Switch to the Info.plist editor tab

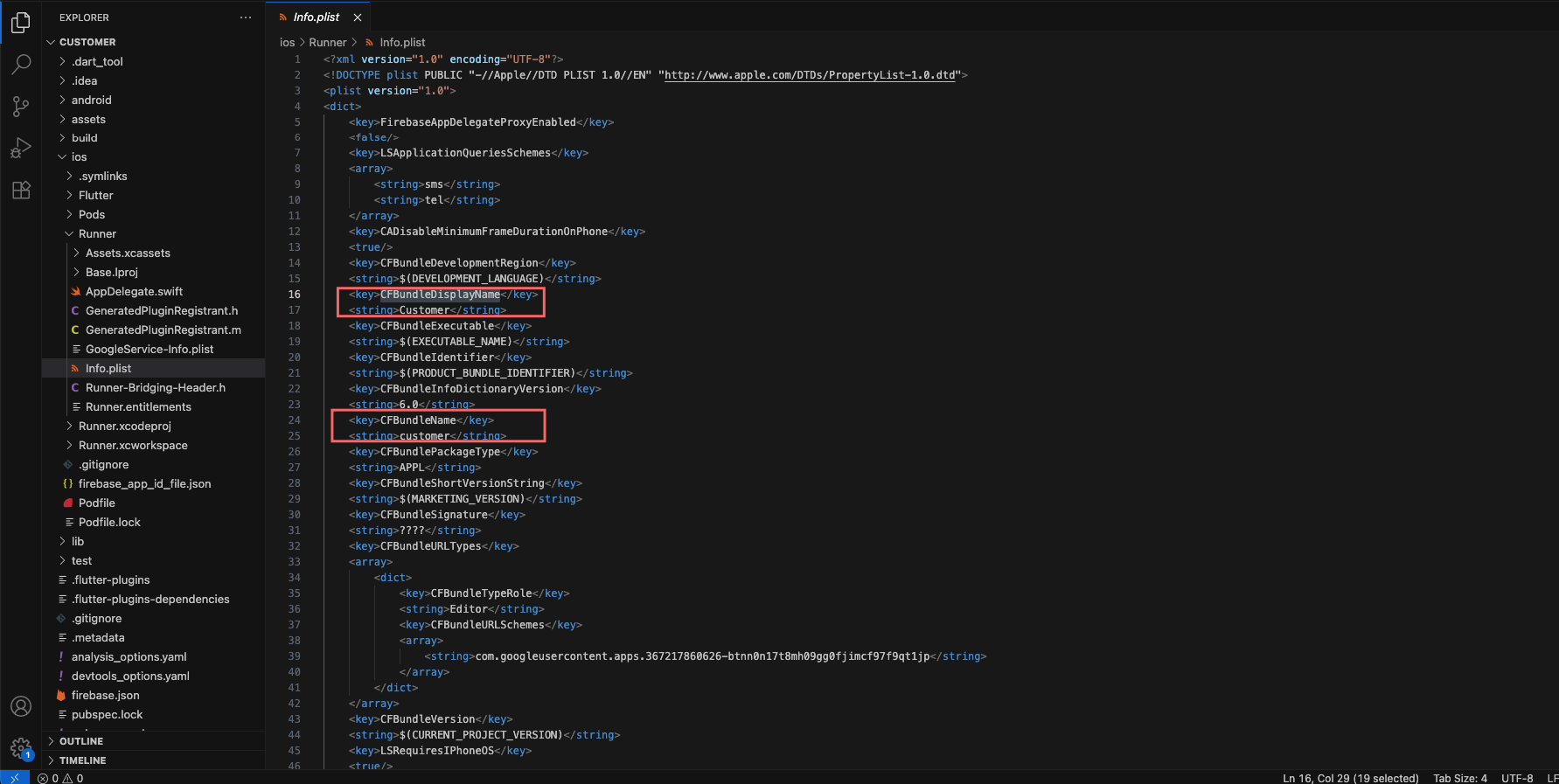point(317,17)
